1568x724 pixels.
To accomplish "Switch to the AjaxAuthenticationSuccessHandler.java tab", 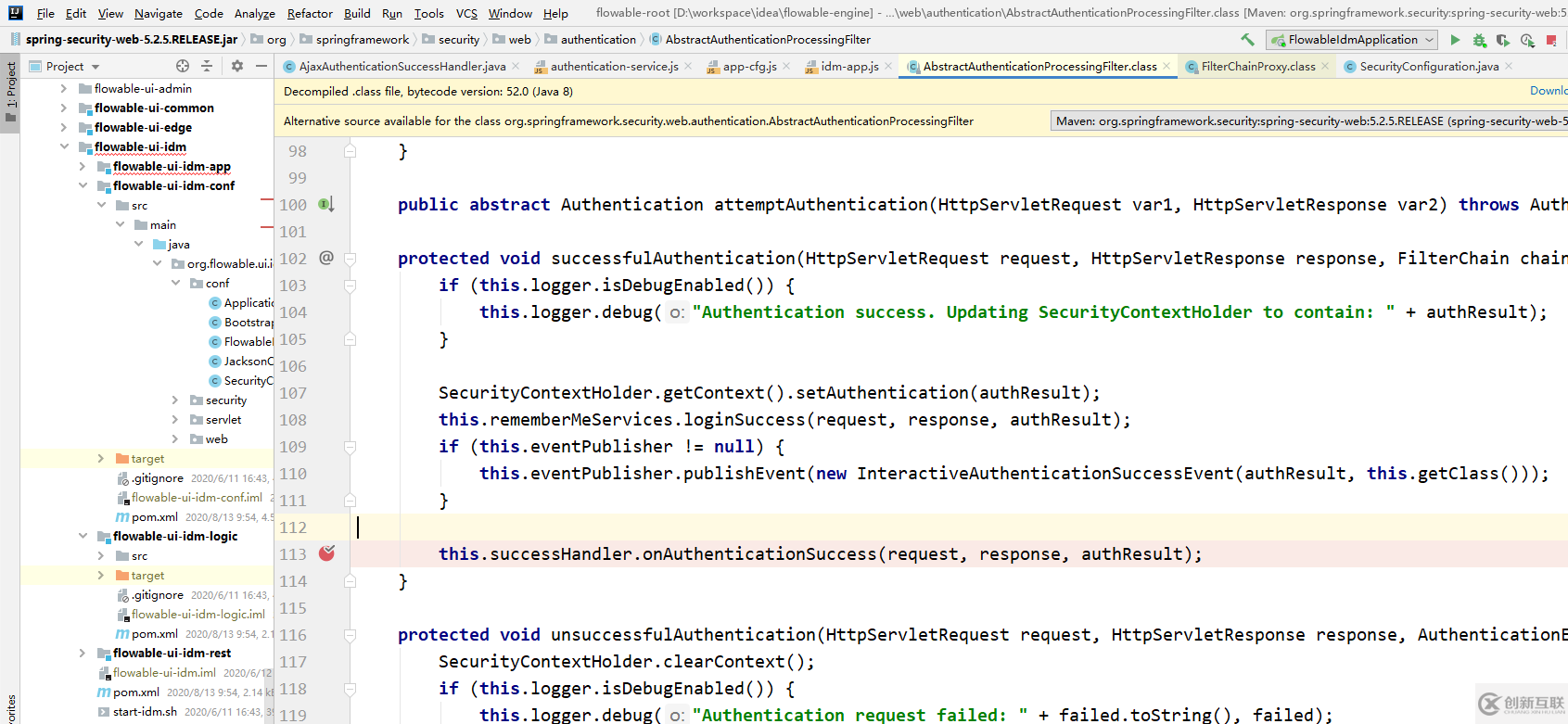I will tap(402, 66).
